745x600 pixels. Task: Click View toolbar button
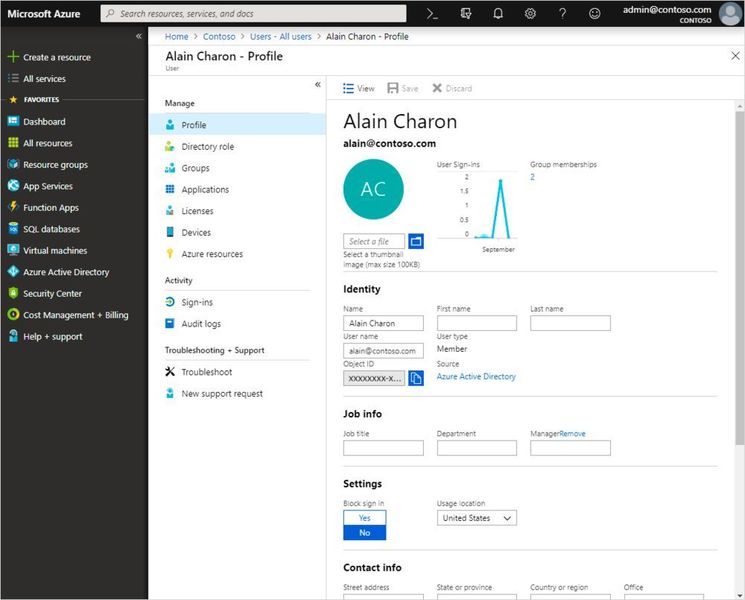click(359, 88)
